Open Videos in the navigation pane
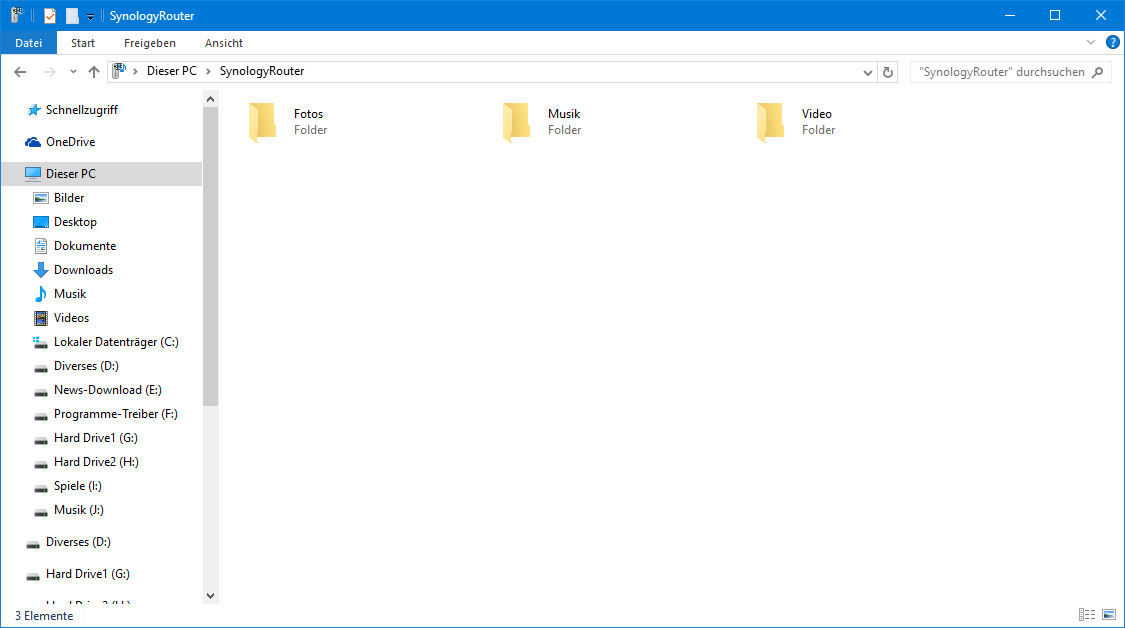 pyautogui.click(x=71, y=317)
